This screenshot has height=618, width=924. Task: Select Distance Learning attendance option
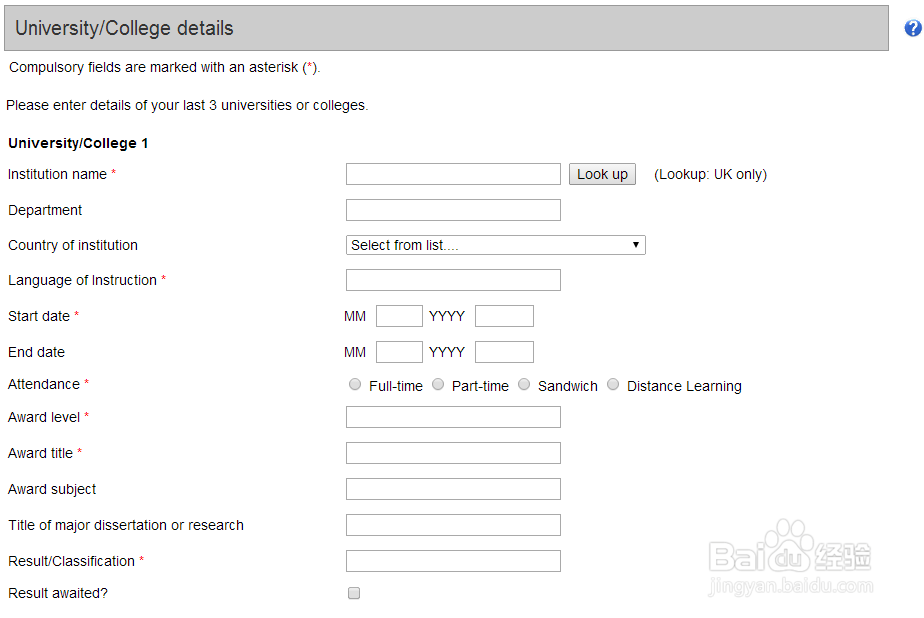coord(613,385)
